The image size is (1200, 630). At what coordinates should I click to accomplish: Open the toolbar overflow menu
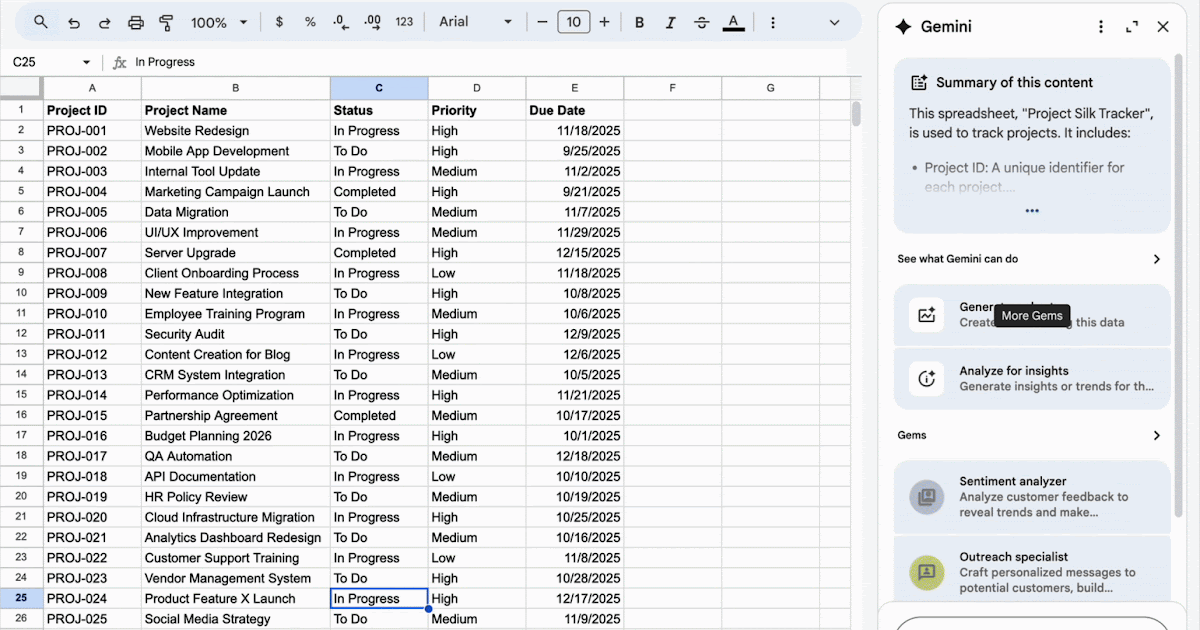pyautogui.click(x=773, y=20)
